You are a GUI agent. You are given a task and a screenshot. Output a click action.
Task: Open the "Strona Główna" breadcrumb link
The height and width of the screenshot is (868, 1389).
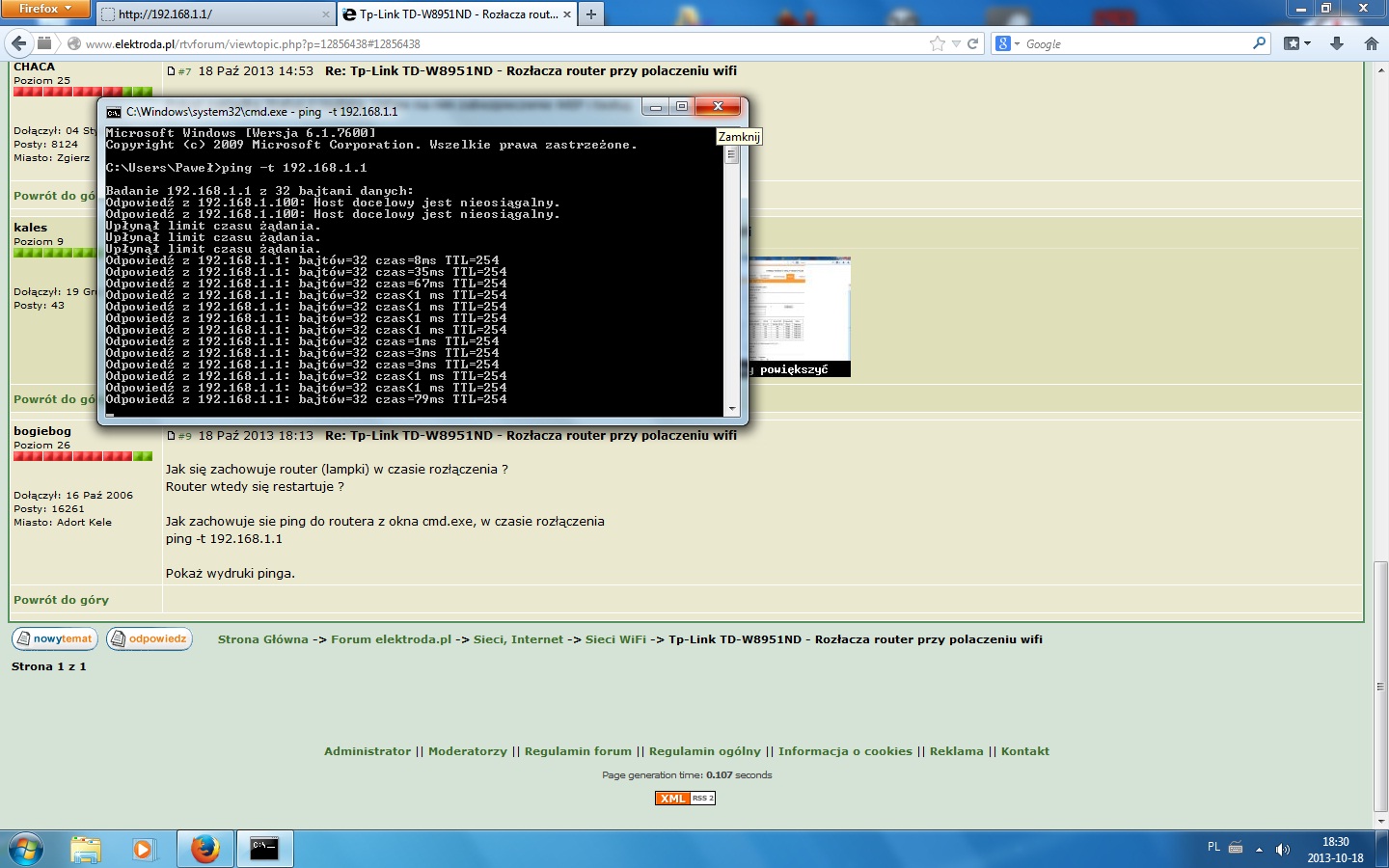(x=263, y=639)
